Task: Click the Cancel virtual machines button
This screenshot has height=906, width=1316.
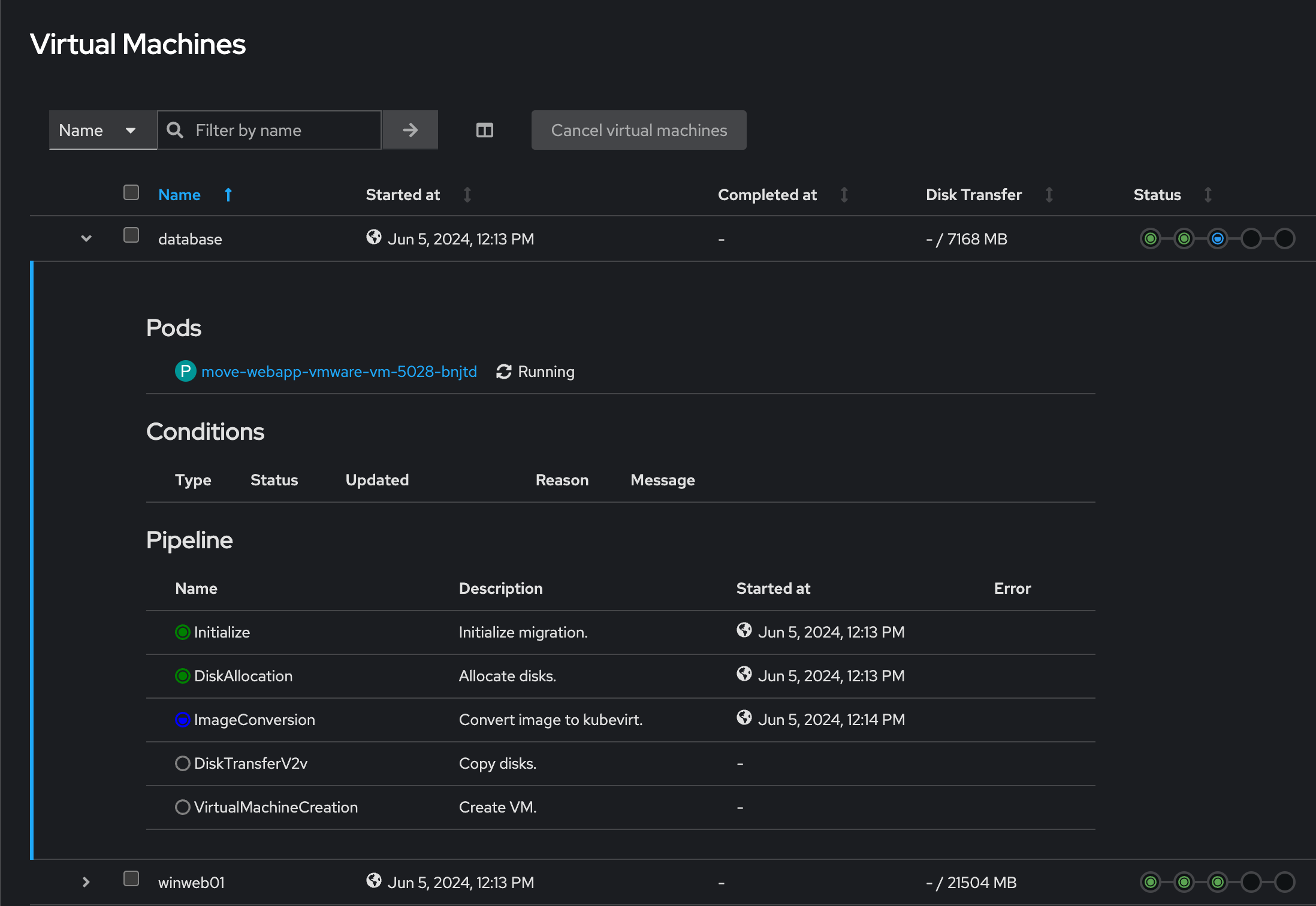Action: (638, 130)
